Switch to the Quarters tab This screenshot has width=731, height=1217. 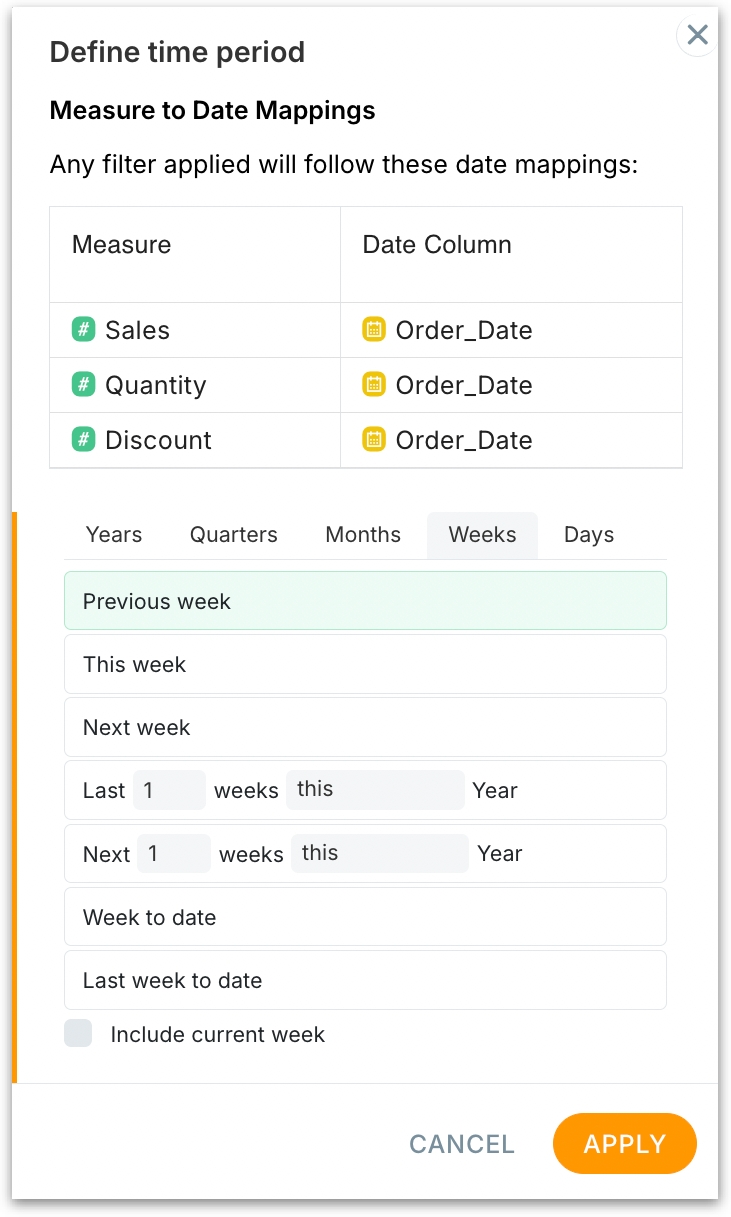coord(234,535)
